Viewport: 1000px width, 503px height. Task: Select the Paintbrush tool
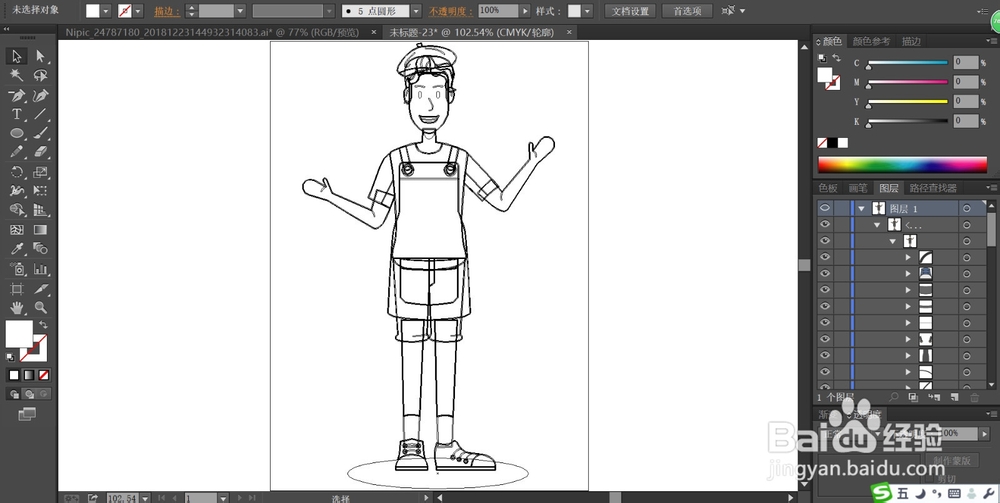(41, 134)
